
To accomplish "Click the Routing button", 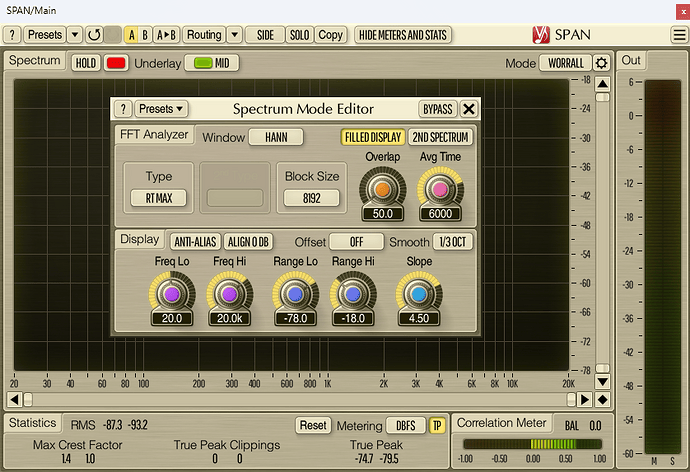I will (x=204, y=35).
